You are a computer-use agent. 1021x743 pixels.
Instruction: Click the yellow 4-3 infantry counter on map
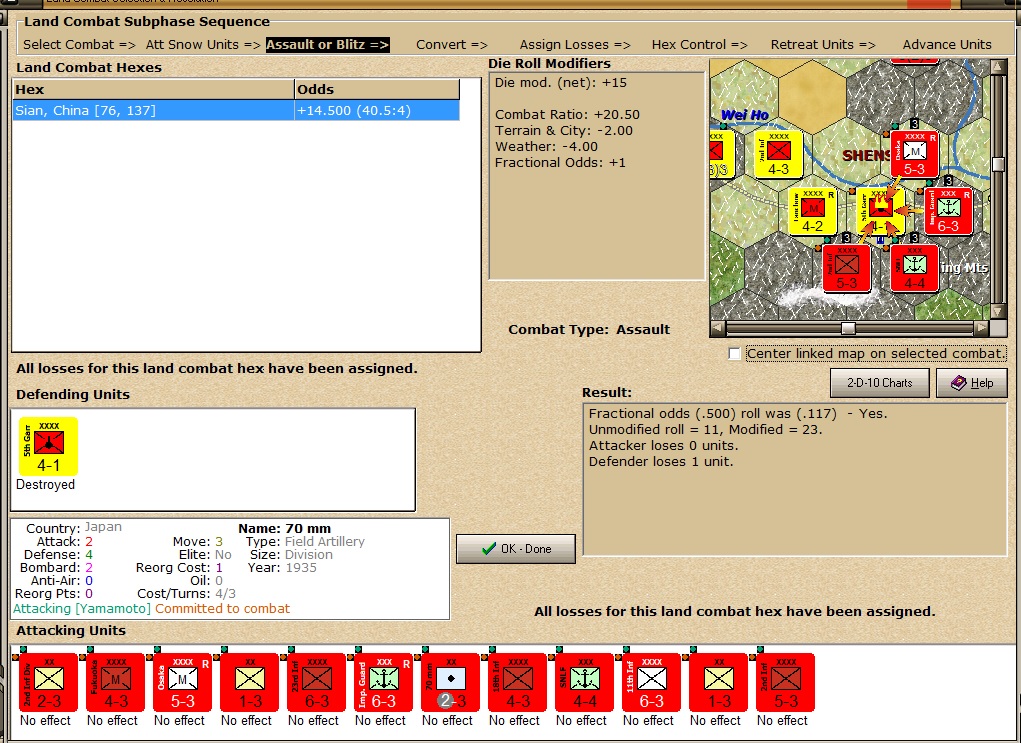point(779,154)
